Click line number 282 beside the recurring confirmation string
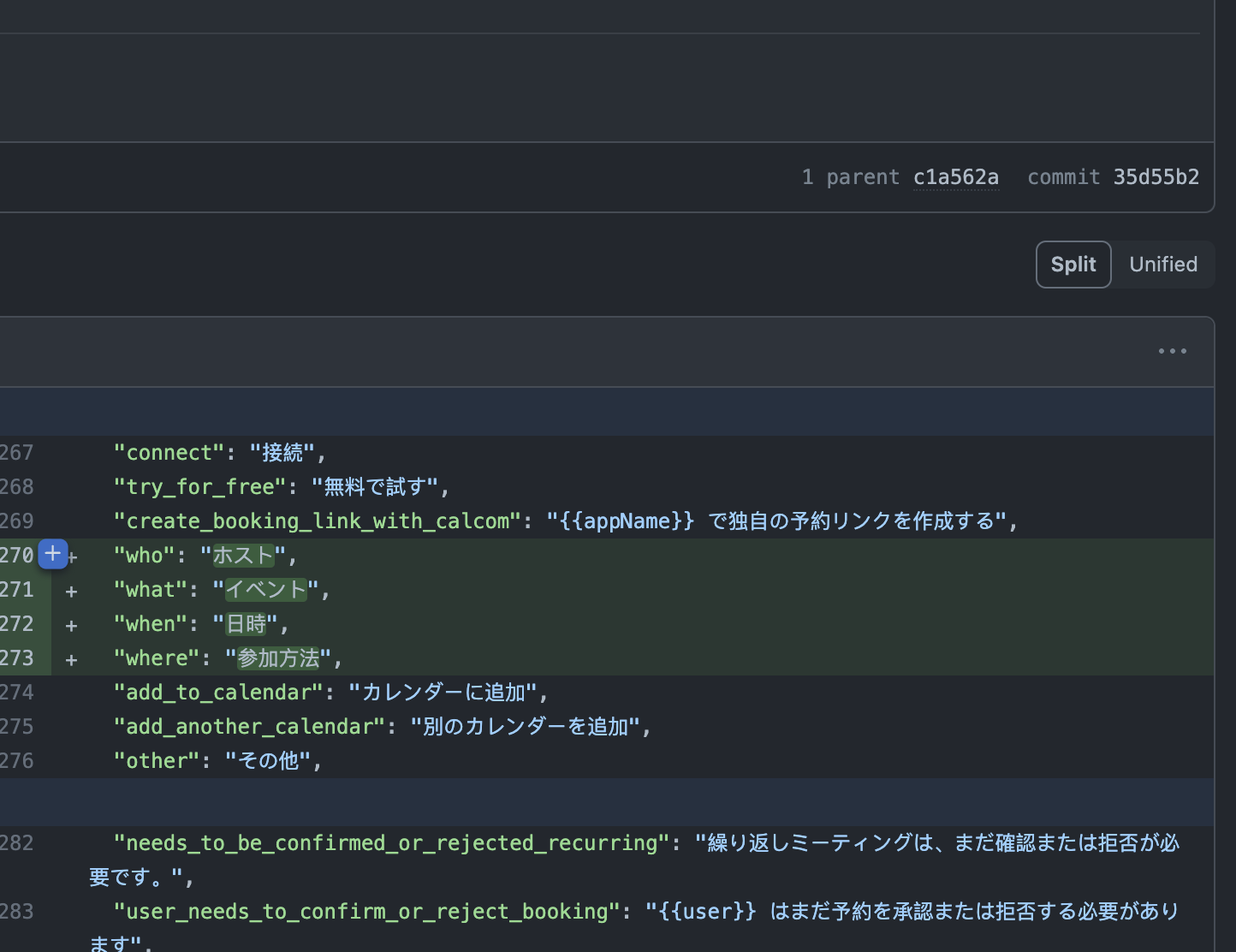Image resolution: width=1236 pixels, height=952 pixels. [x=17, y=842]
